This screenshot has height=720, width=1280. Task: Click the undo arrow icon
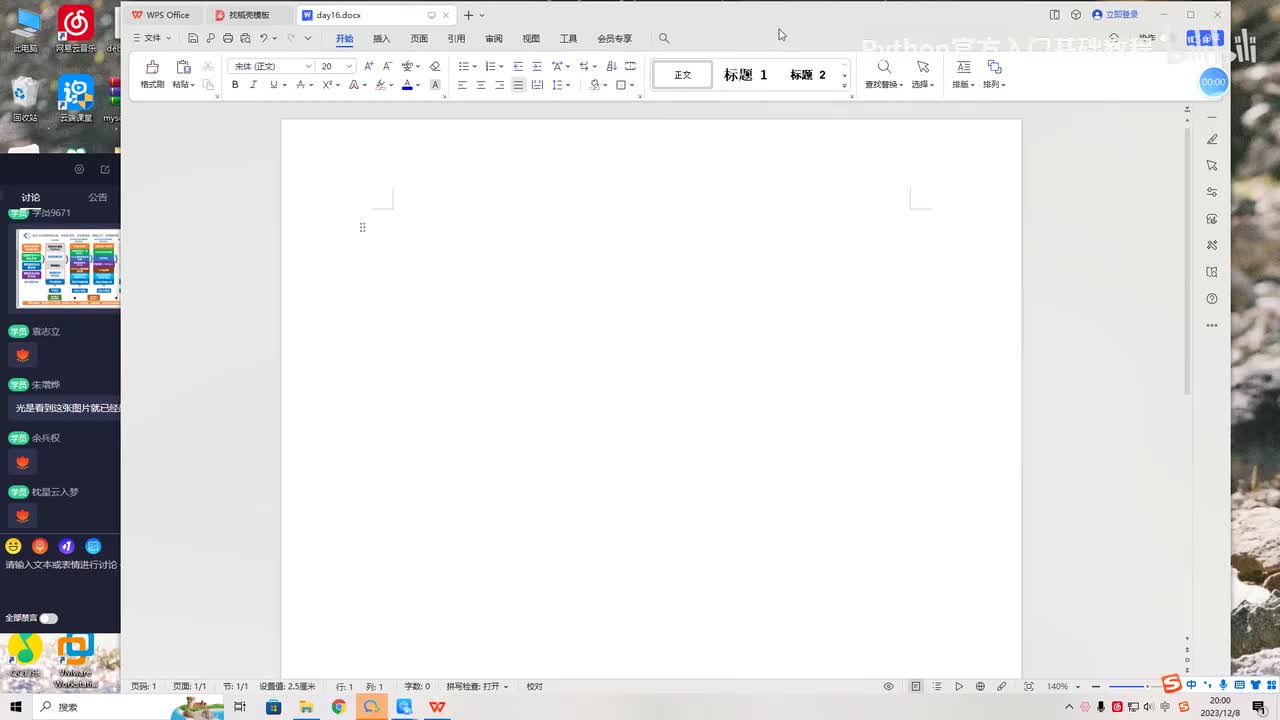tap(264, 38)
